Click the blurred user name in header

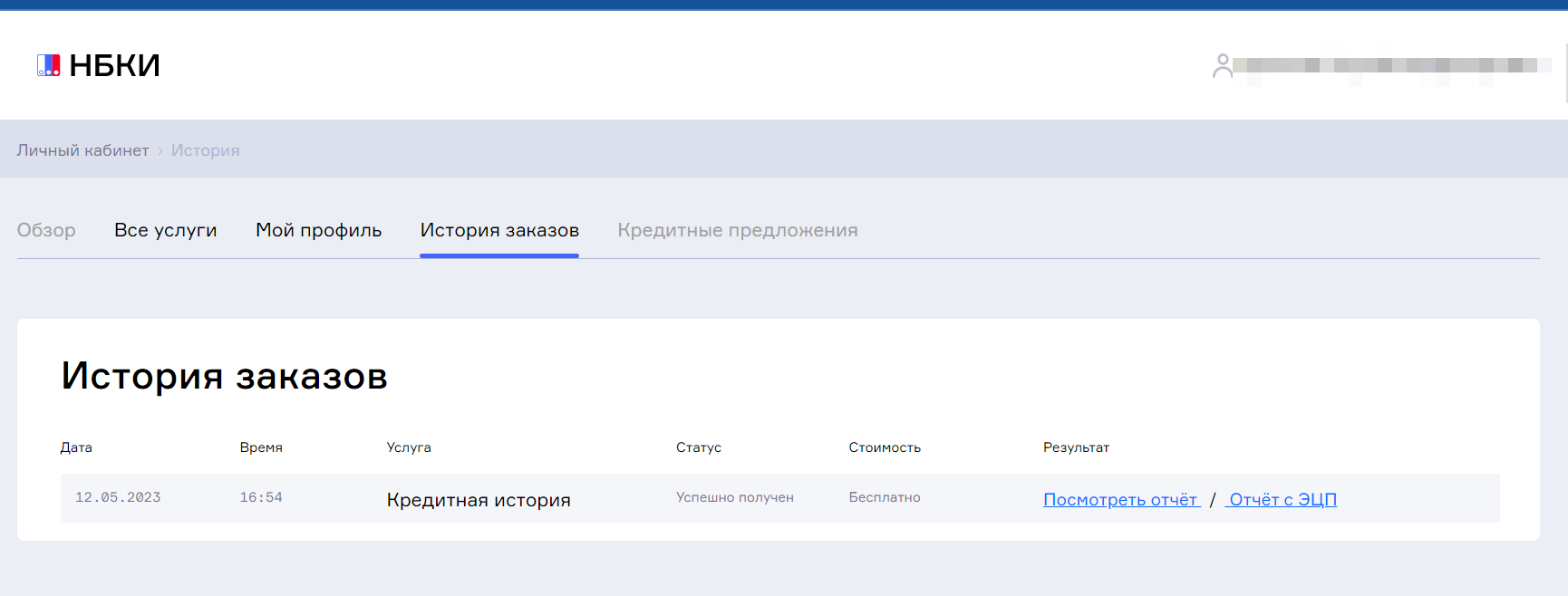click(x=1391, y=65)
